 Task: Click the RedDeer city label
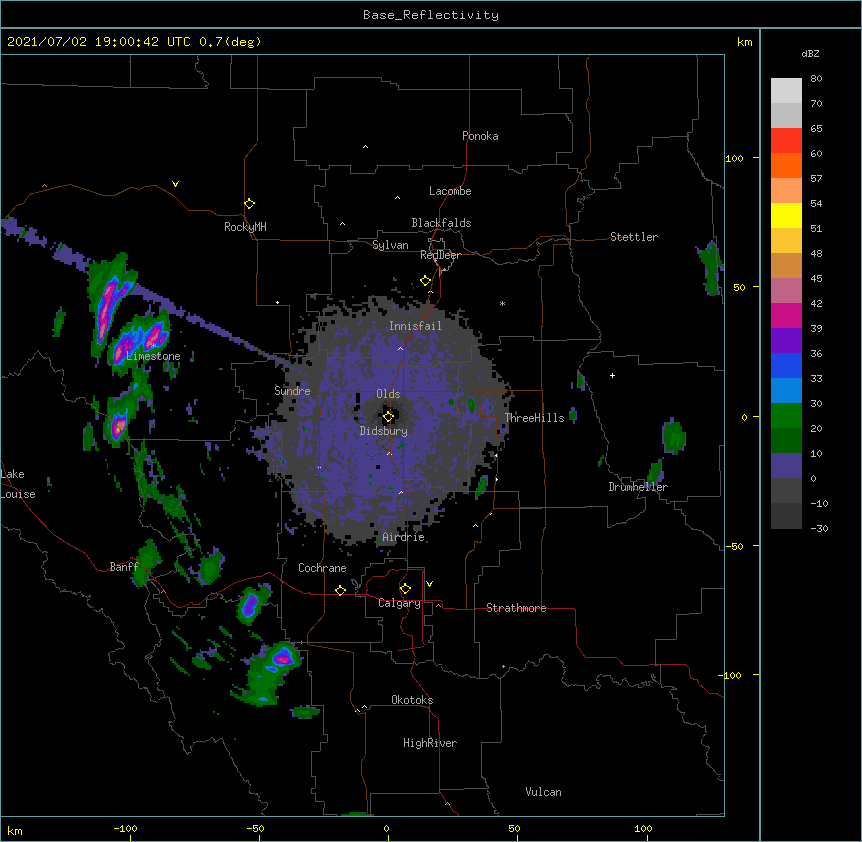(x=440, y=255)
